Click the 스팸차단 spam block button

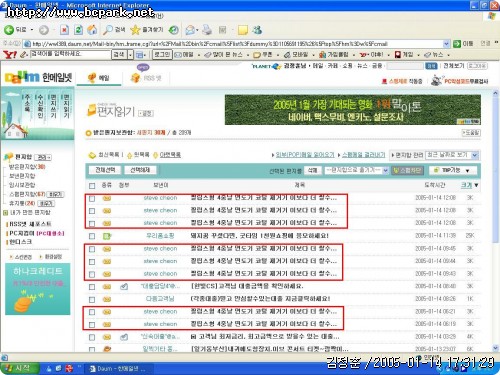click(407, 170)
